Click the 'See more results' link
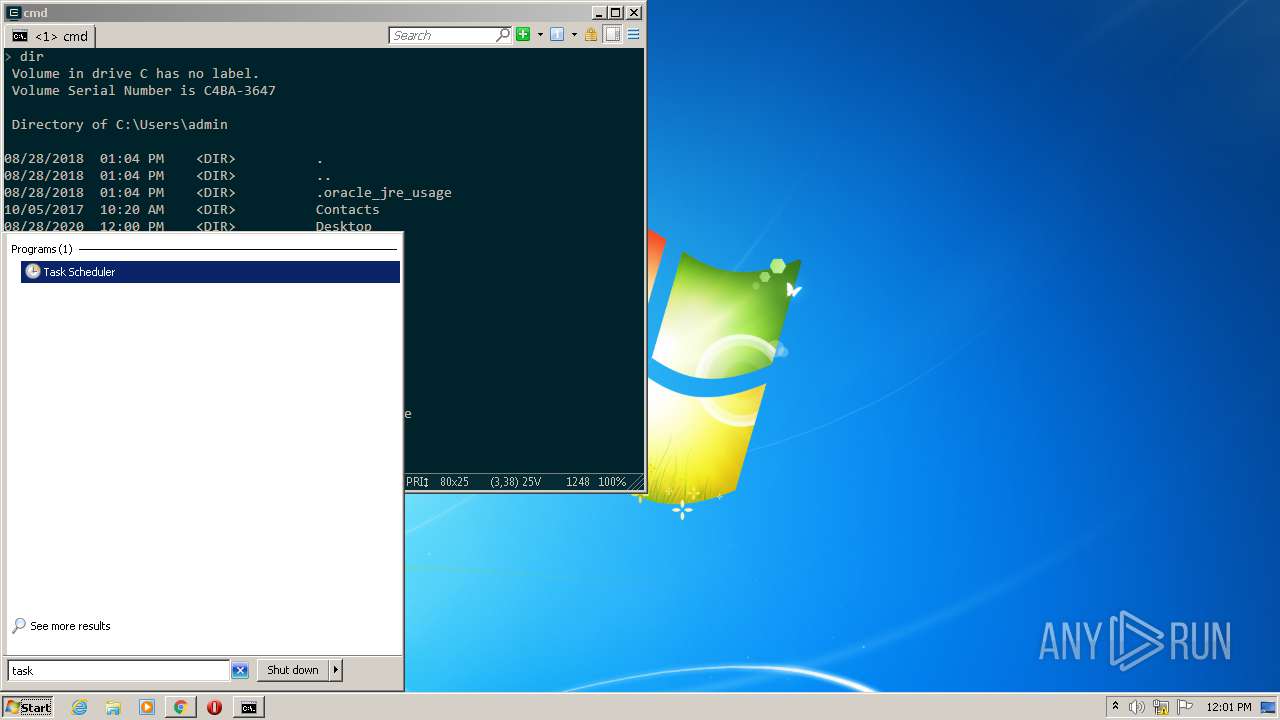This screenshot has width=1280, height=720. point(70,626)
